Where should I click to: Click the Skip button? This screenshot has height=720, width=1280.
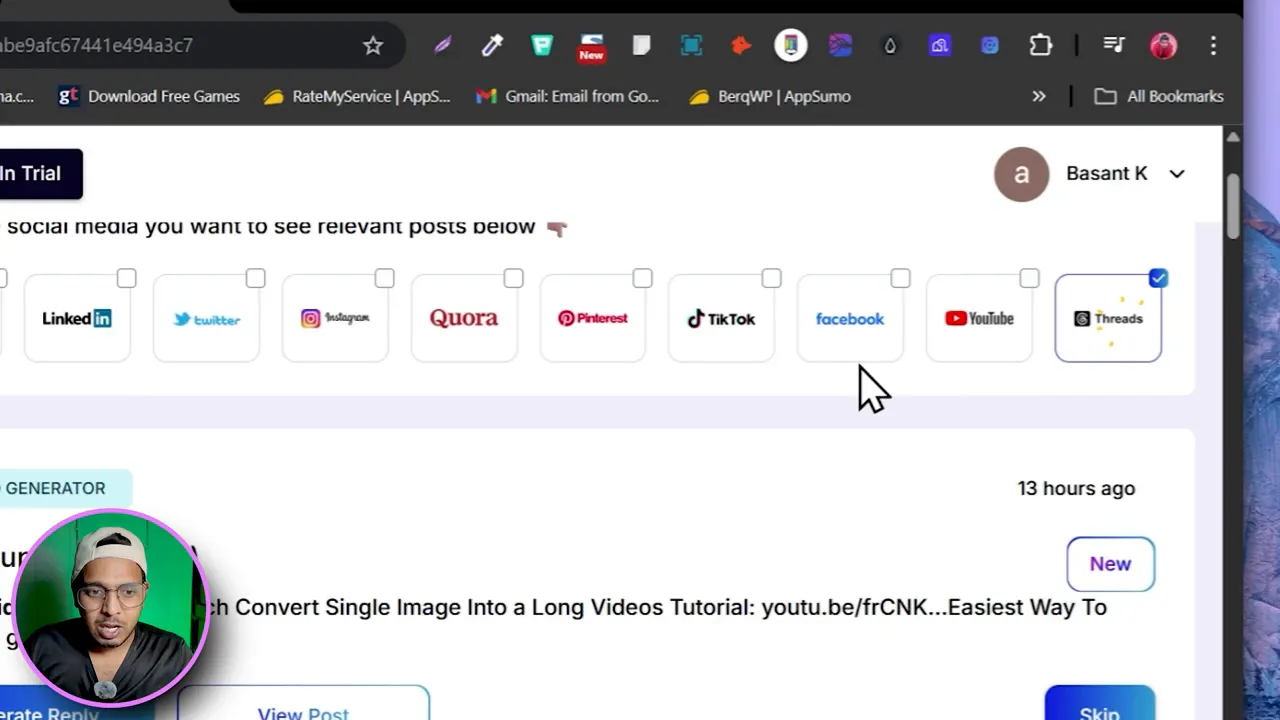(x=1099, y=710)
